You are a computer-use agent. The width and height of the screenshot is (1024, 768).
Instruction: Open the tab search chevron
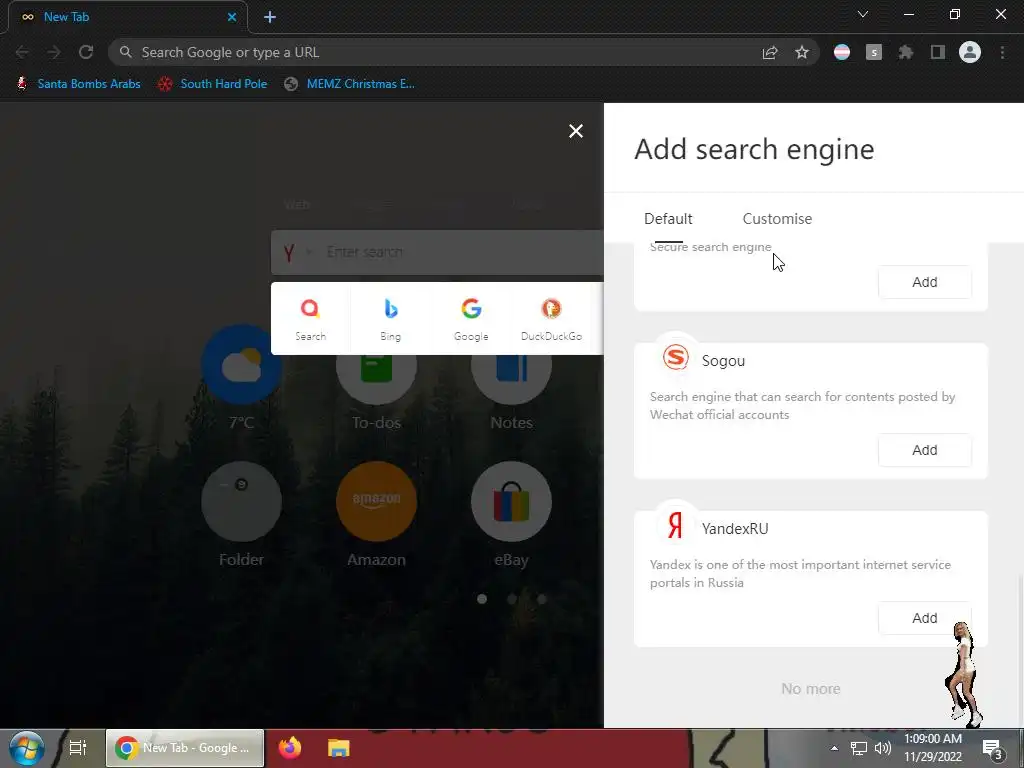pos(863,14)
